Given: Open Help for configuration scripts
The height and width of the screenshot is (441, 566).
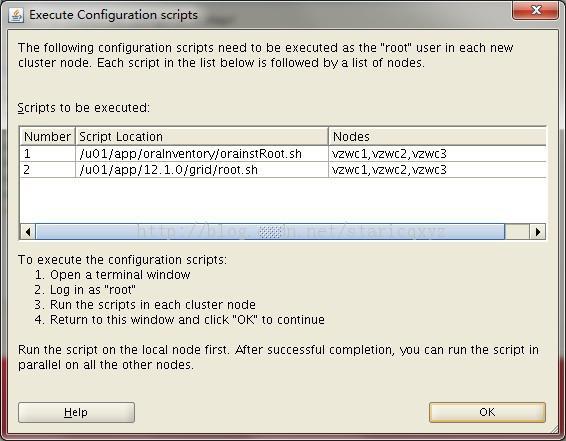Looking at the screenshot, I should click(x=76, y=412).
